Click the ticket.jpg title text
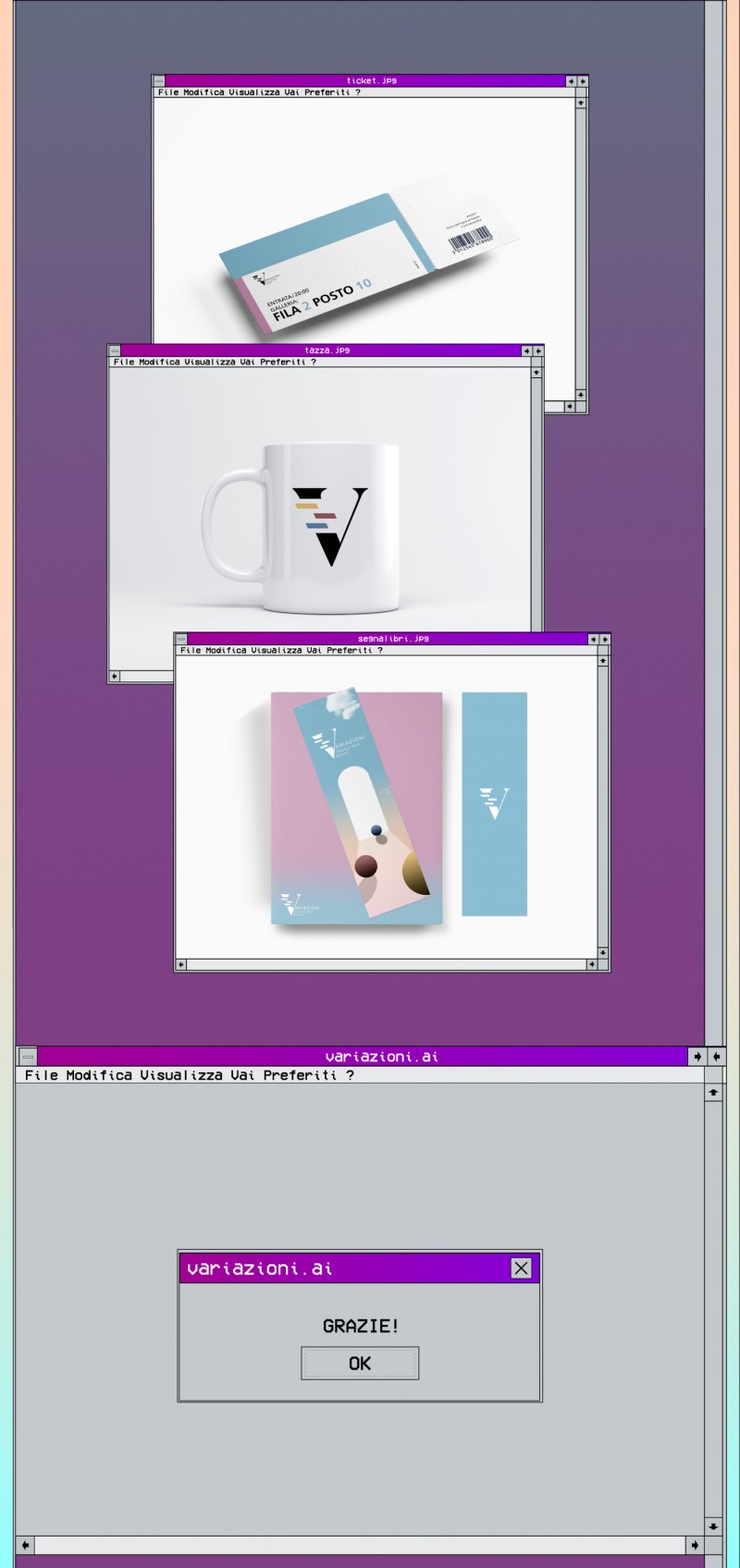The width and height of the screenshot is (740, 1568). pyautogui.click(x=371, y=81)
